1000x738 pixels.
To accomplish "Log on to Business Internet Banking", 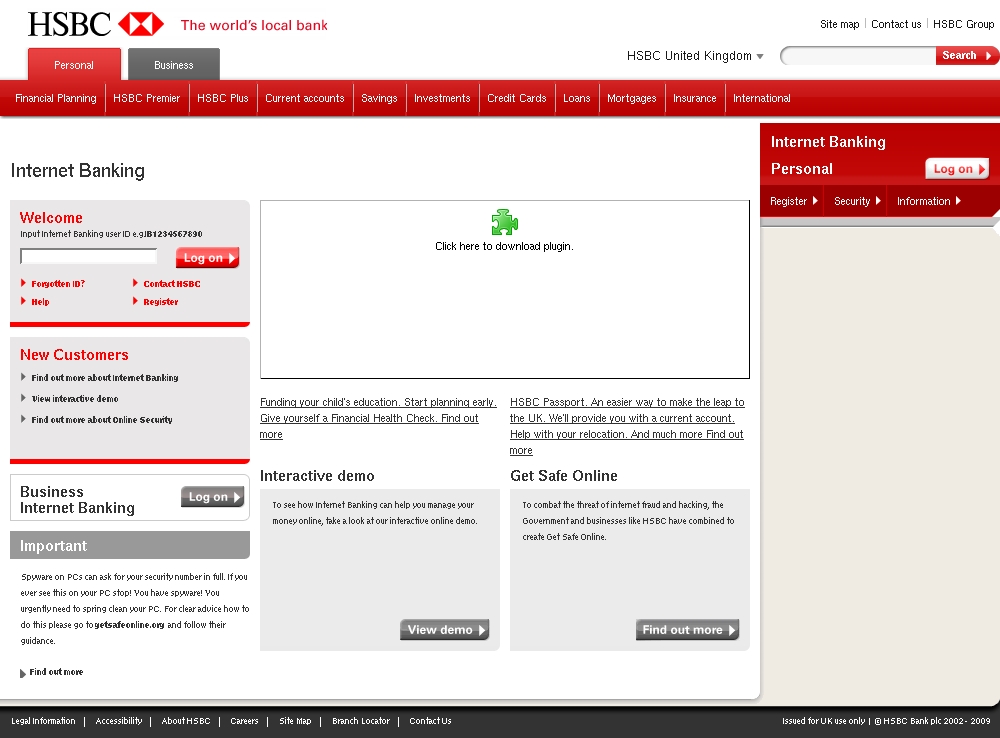I will [x=212, y=497].
